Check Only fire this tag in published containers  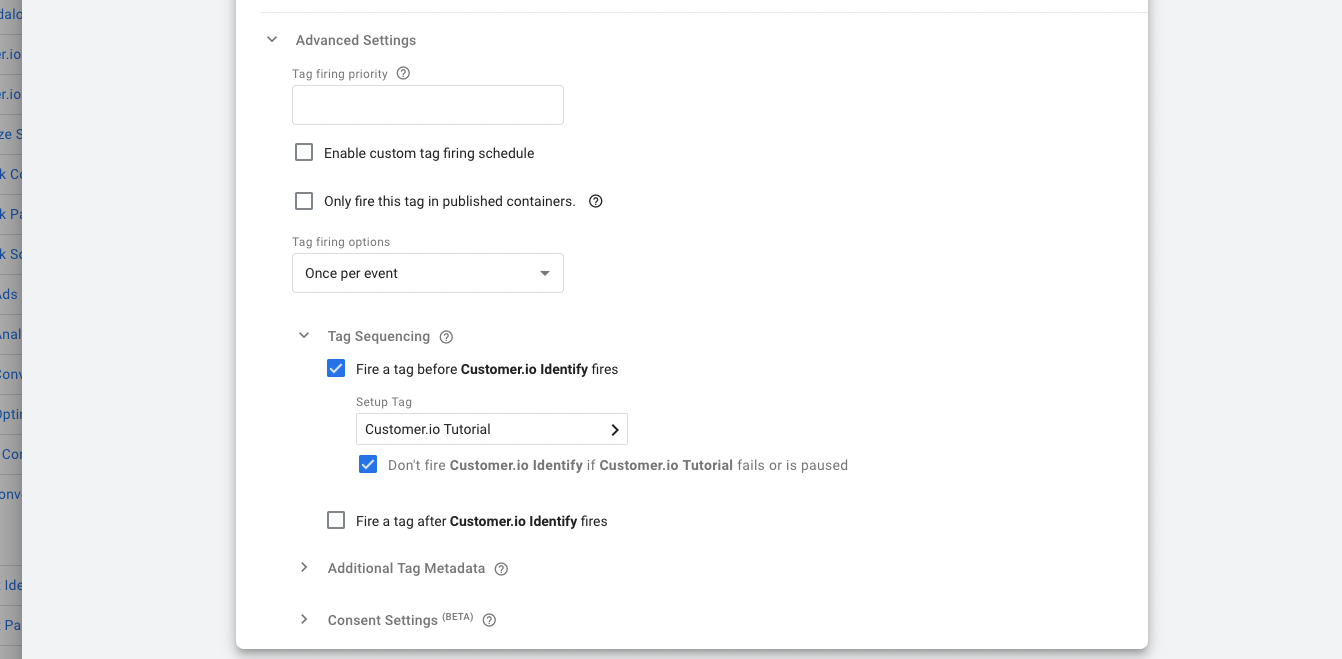coord(304,201)
